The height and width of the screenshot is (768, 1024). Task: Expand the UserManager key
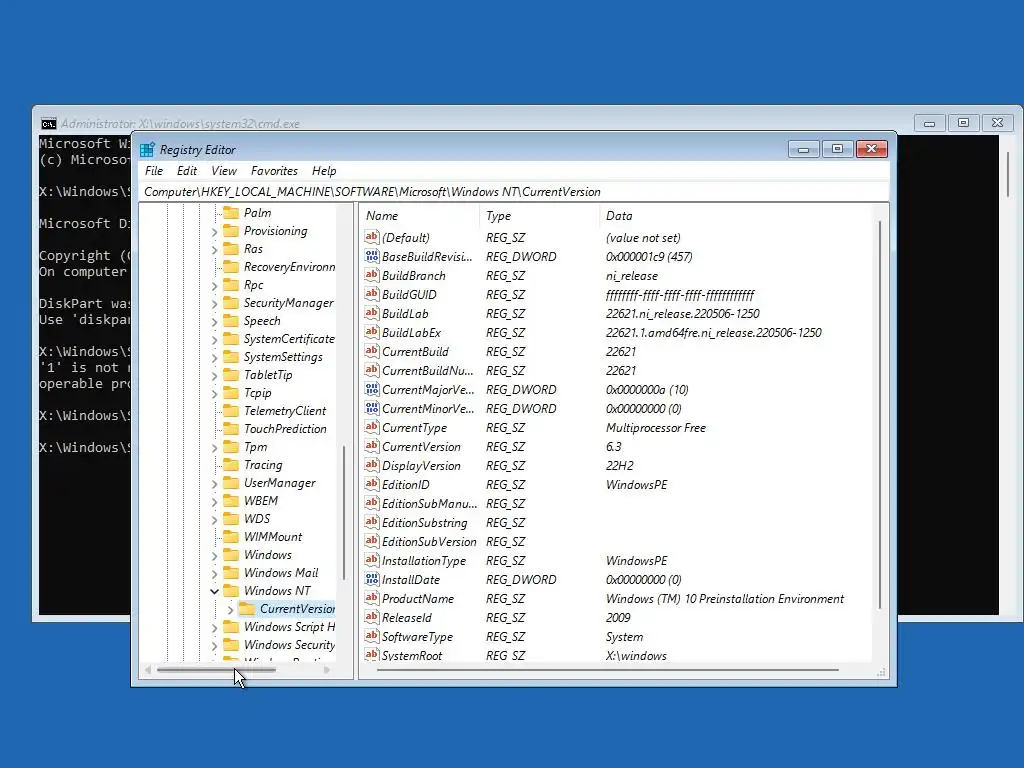(214, 483)
